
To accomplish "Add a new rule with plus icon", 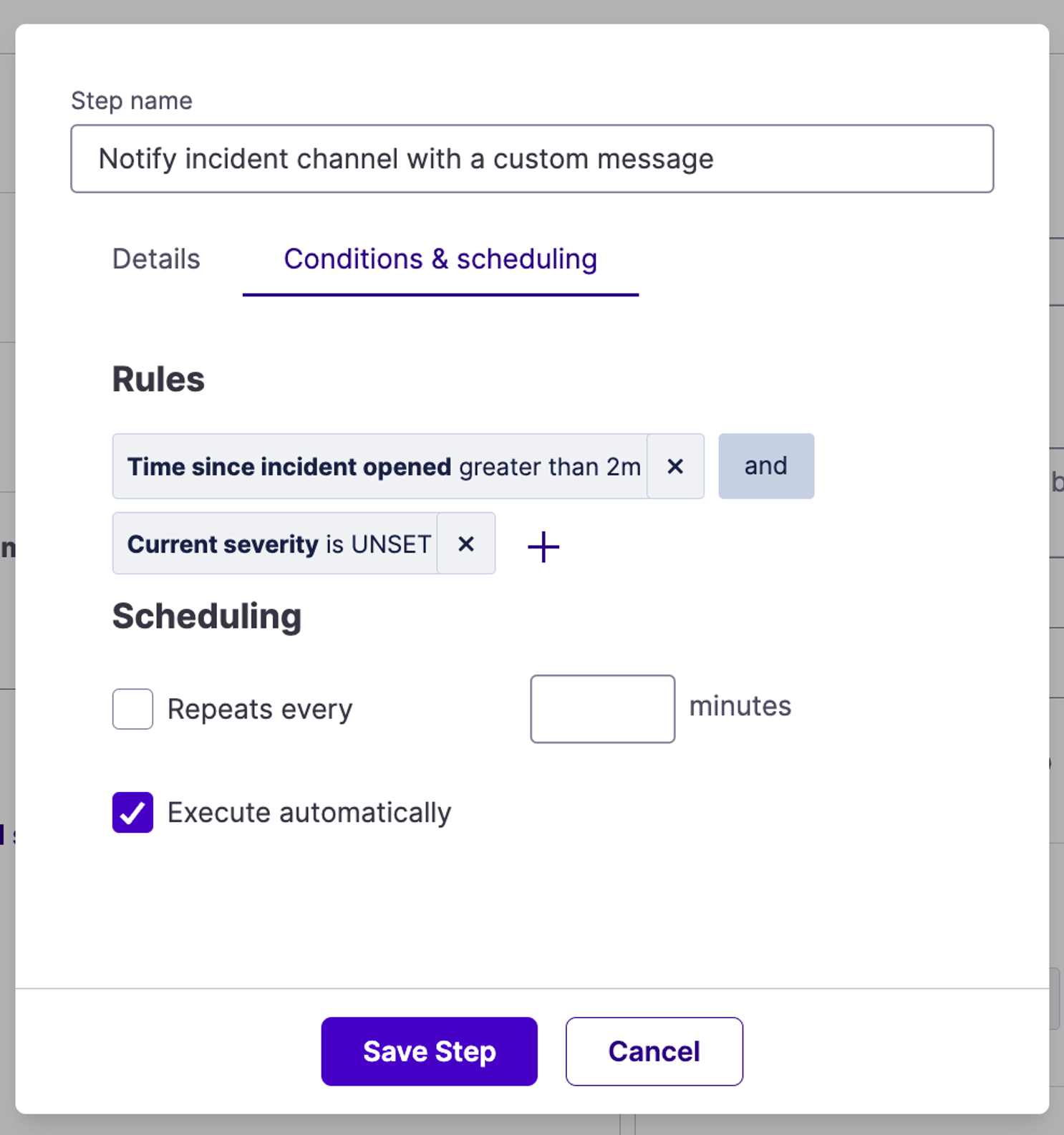I will click(543, 546).
